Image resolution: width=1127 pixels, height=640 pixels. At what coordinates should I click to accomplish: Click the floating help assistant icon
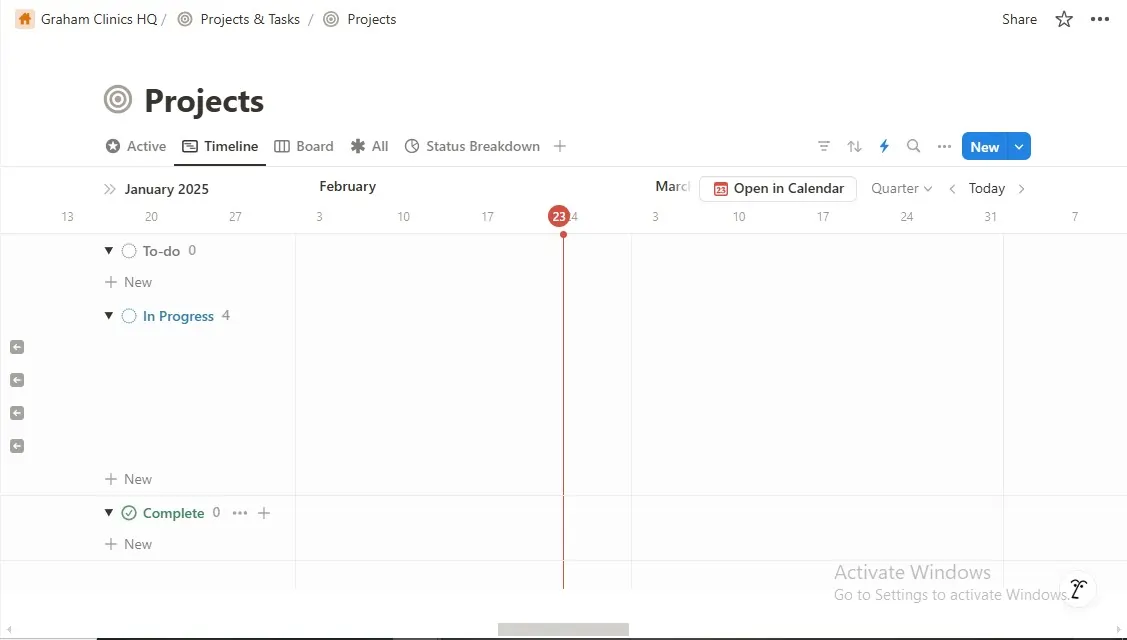(x=1077, y=589)
